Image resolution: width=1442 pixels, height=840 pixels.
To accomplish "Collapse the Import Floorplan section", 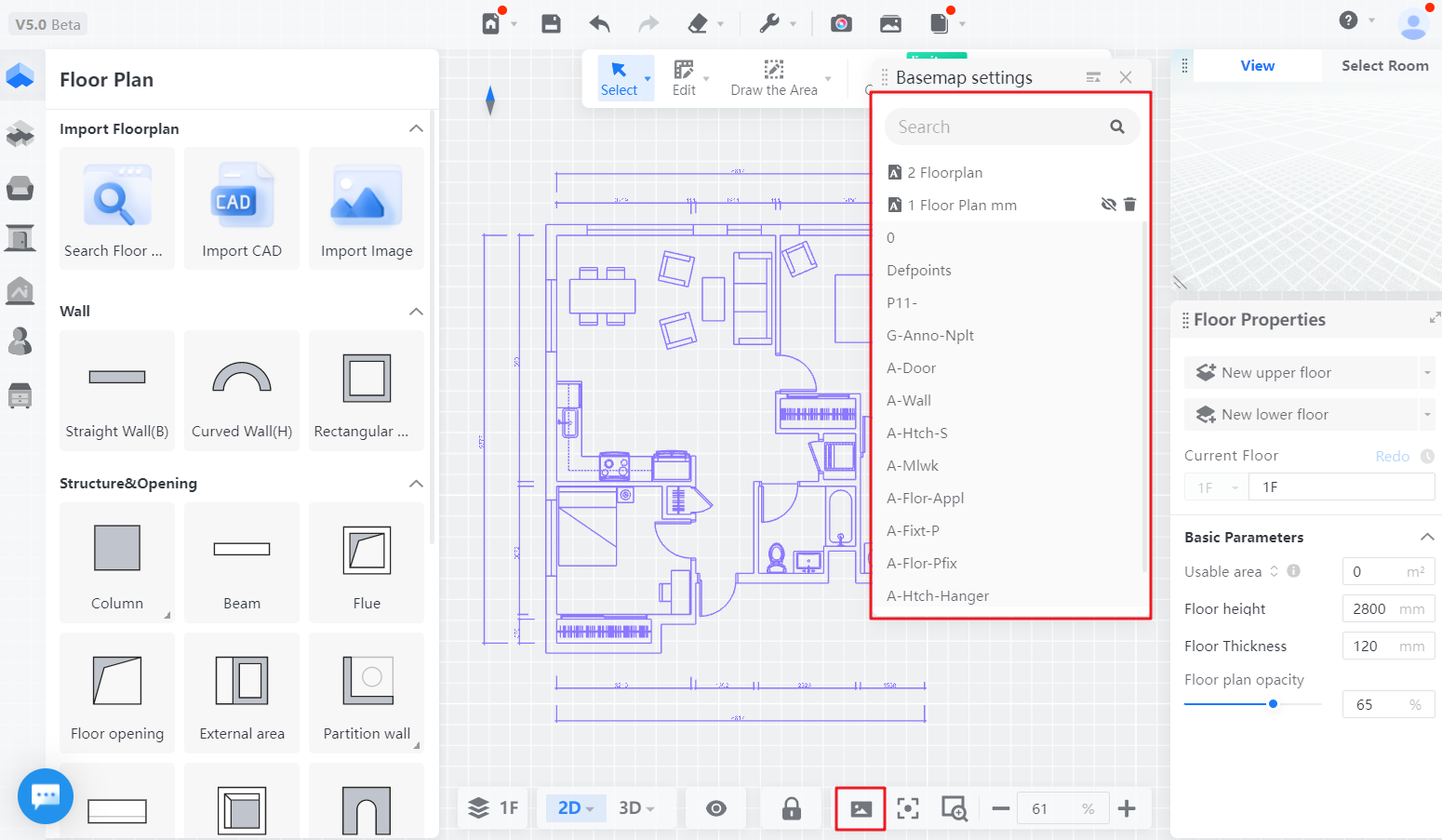I will (416, 128).
